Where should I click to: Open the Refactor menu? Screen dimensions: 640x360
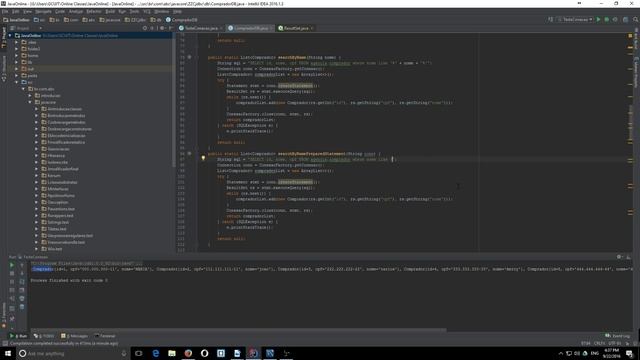[94, 11]
